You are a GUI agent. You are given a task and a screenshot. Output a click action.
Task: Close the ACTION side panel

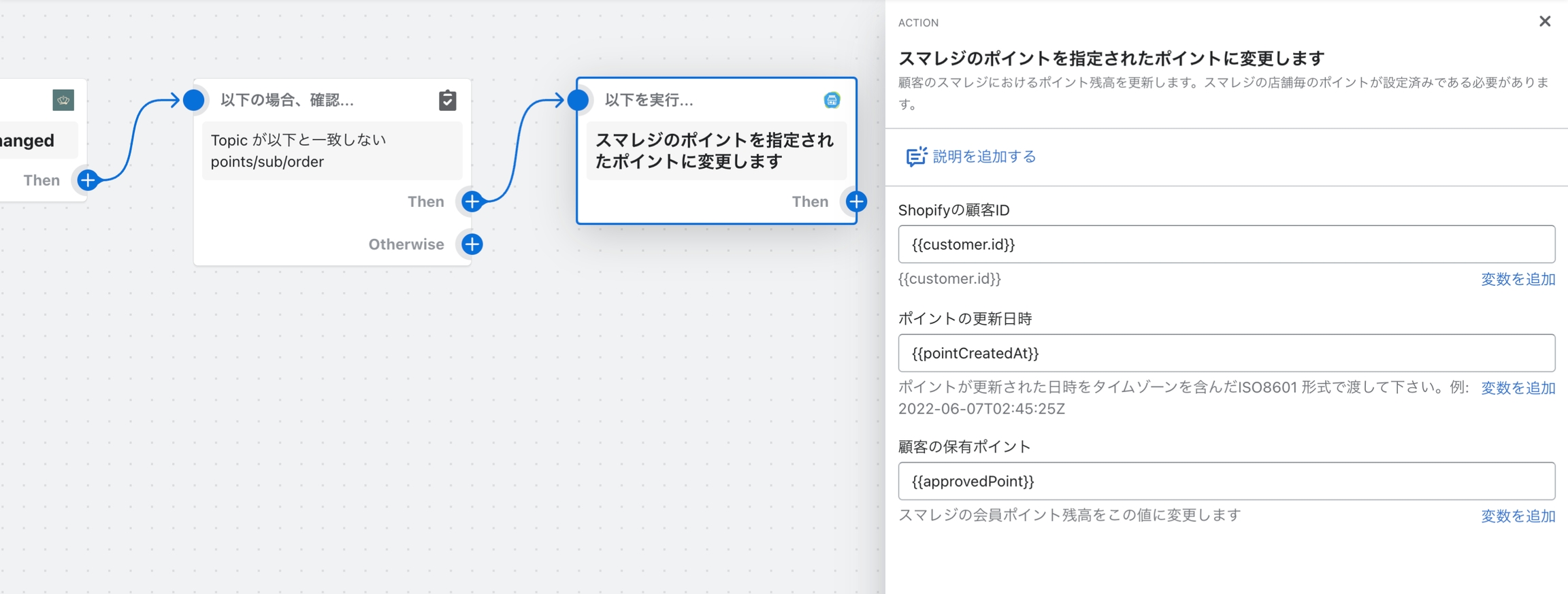[x=1545, y=21]
